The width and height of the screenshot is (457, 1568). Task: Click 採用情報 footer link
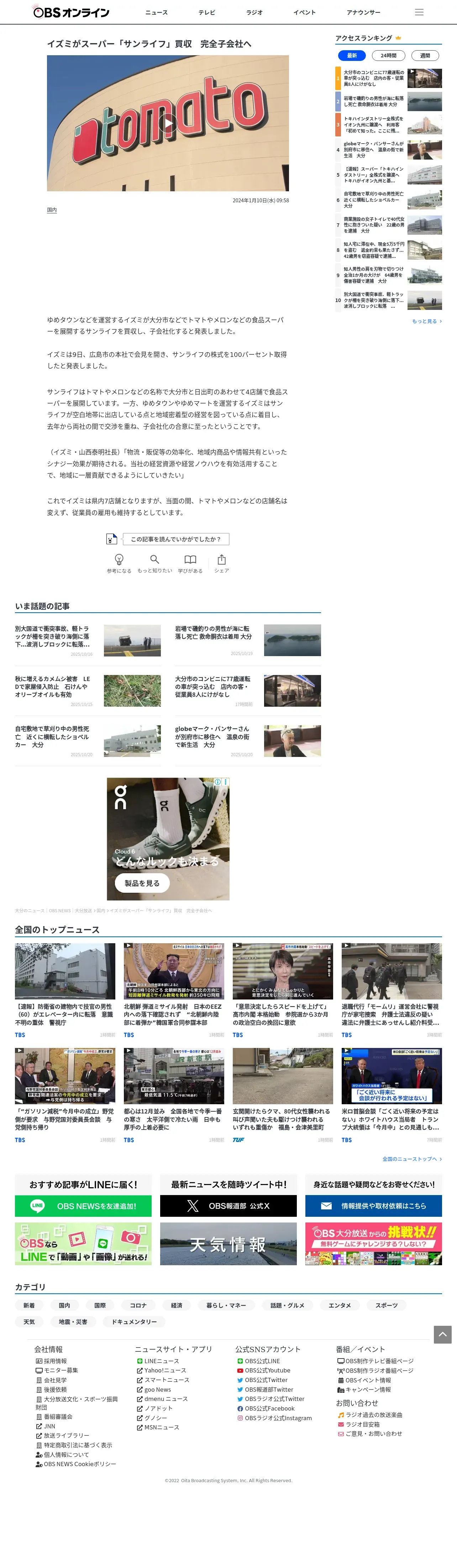(51, 1361)
